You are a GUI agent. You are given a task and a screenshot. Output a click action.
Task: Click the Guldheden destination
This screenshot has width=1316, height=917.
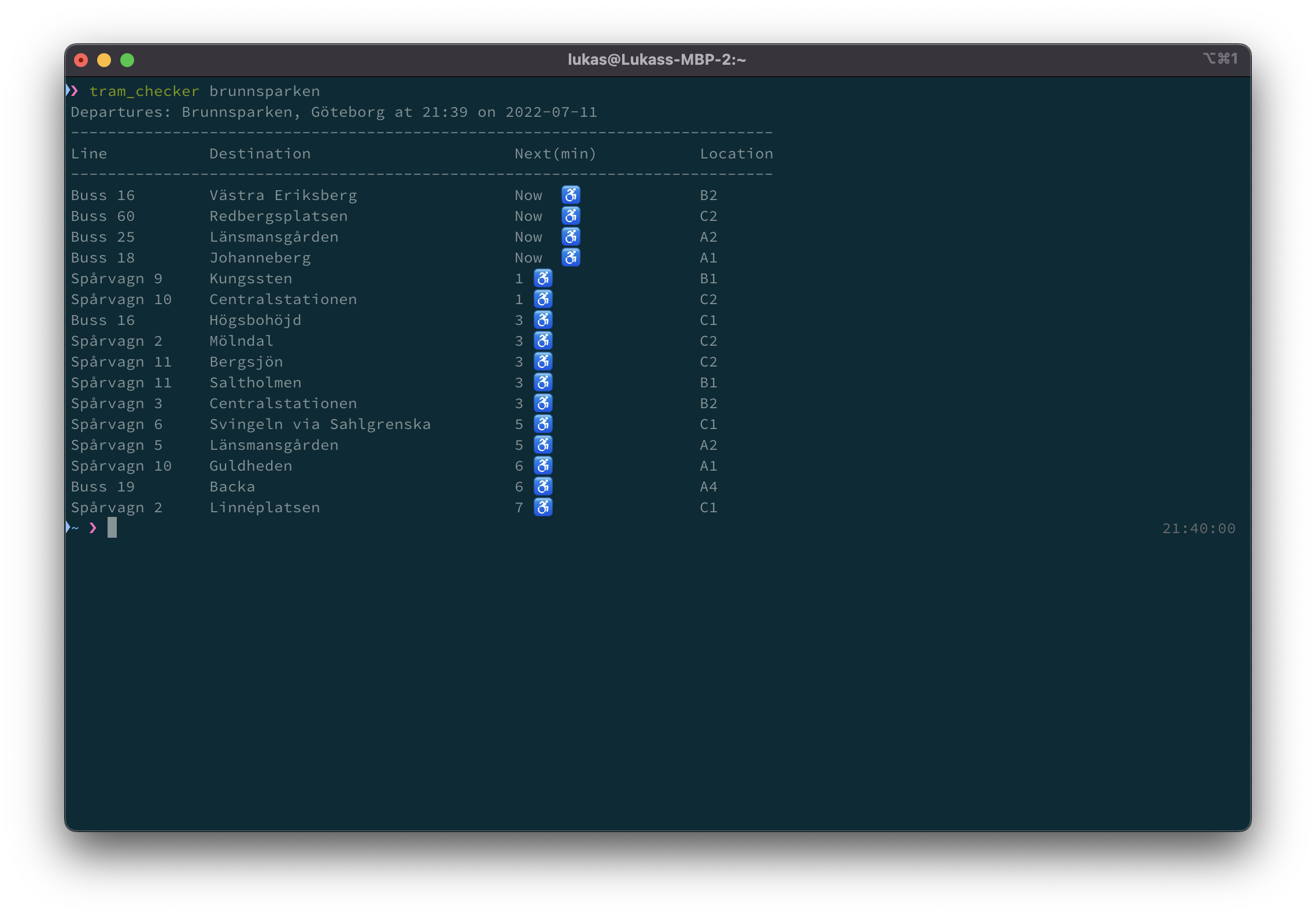click(x=251, y=466)
